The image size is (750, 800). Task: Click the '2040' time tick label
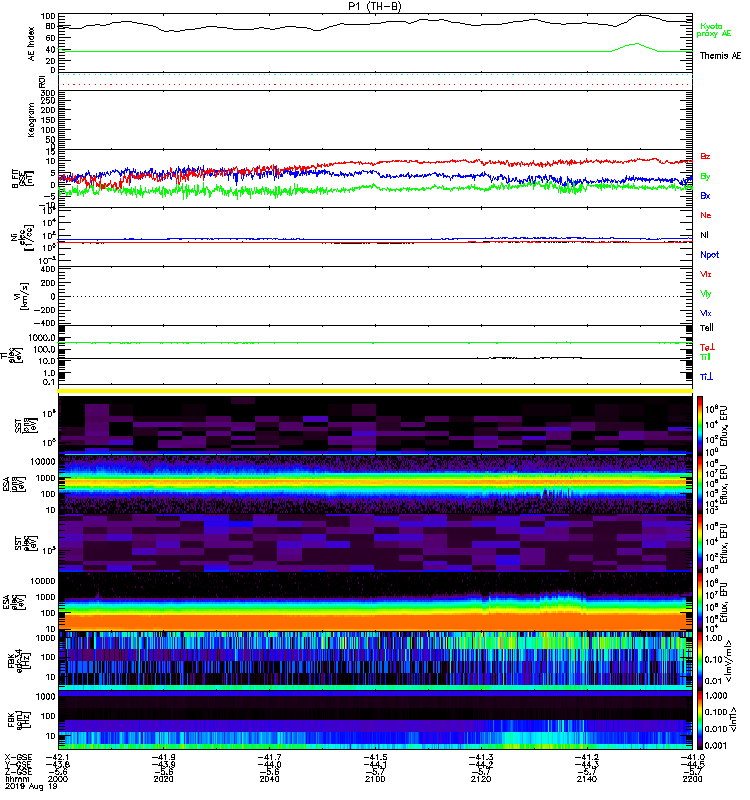(269, 779)
